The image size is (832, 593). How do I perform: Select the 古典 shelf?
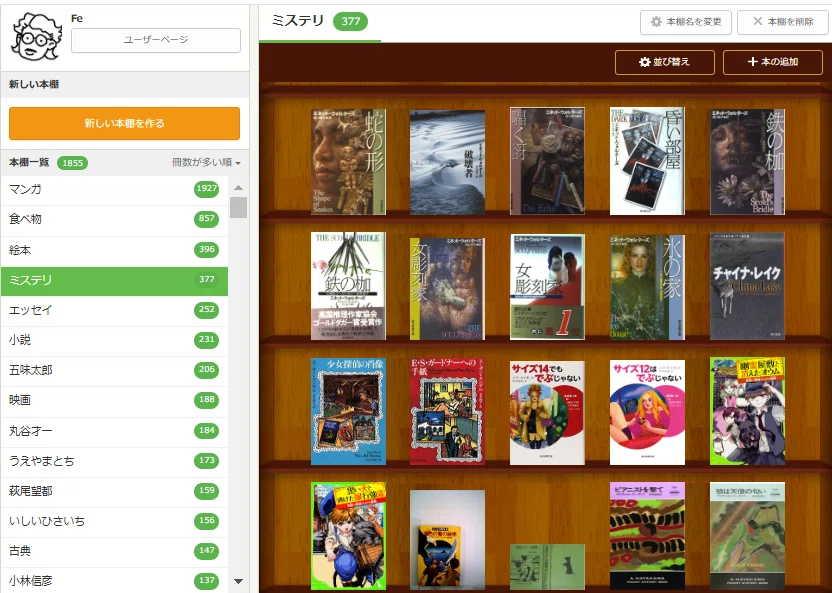[115, 551]
